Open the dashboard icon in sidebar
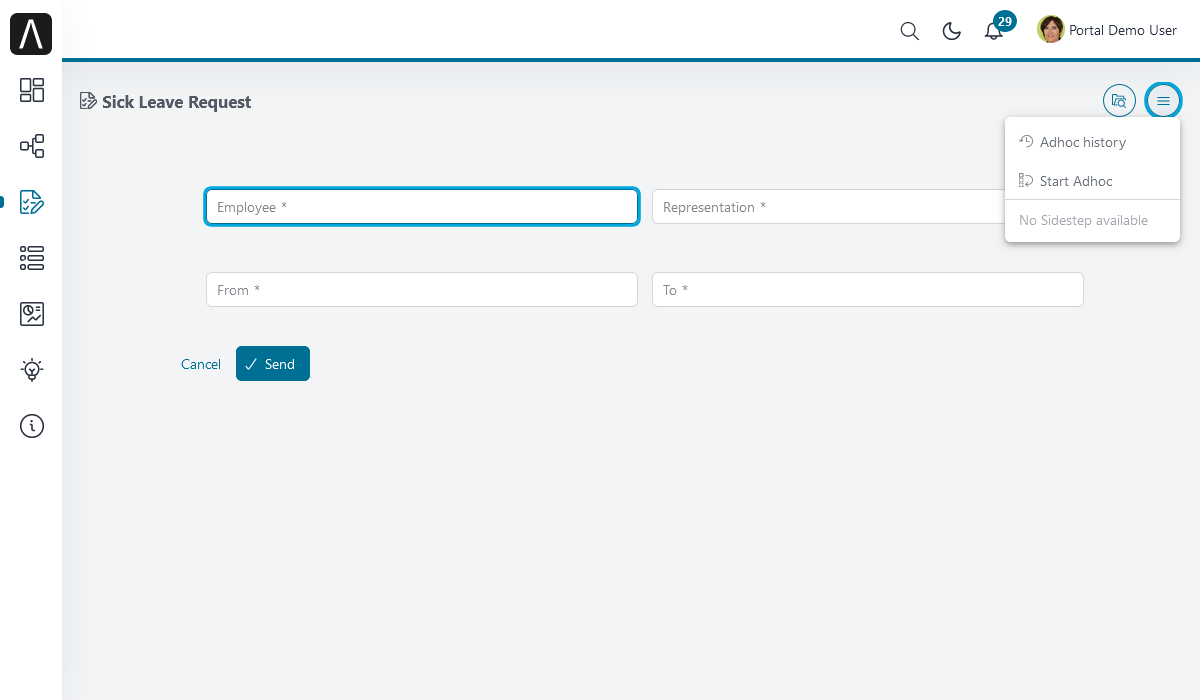 coord(32,90)
